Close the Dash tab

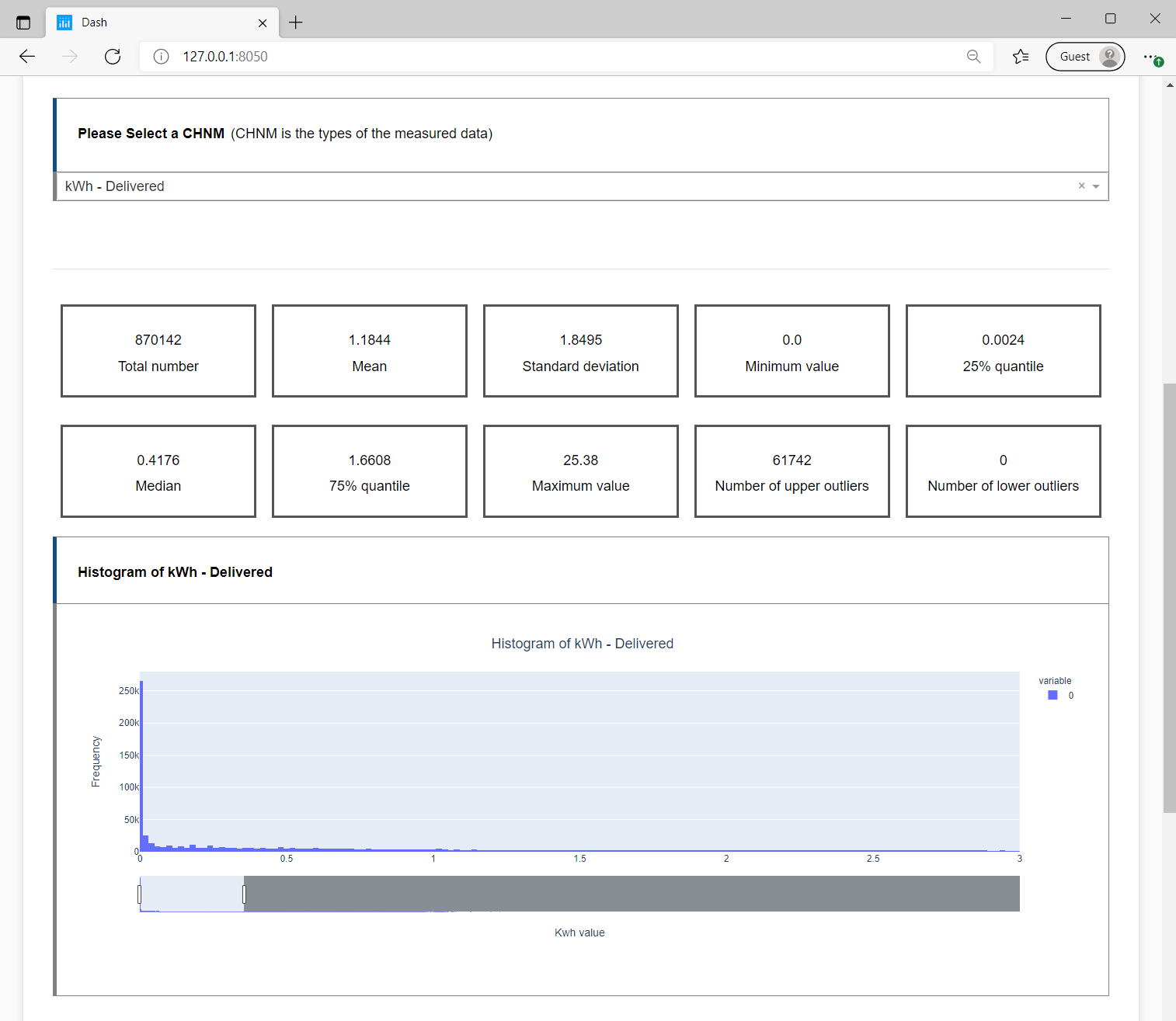[x=263, y=23]
